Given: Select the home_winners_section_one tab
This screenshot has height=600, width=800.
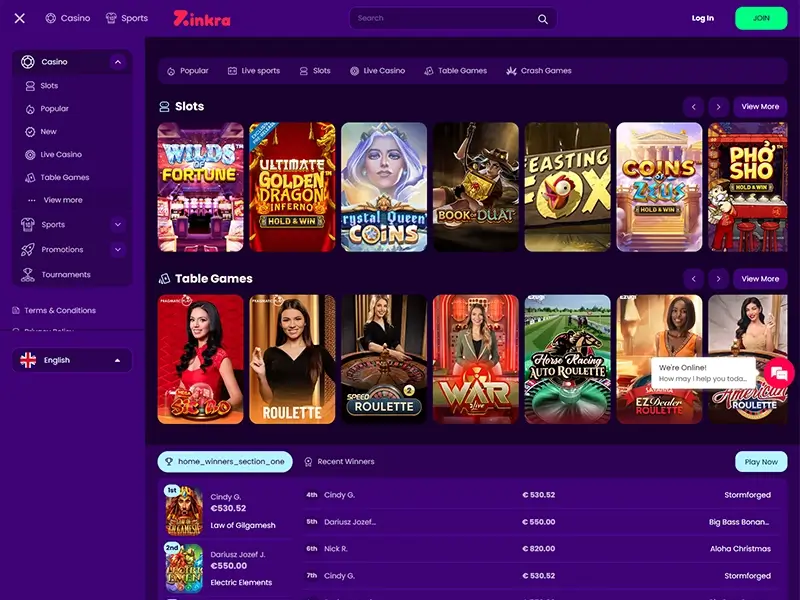Looking at the screenshot, I should click(225, 462).
